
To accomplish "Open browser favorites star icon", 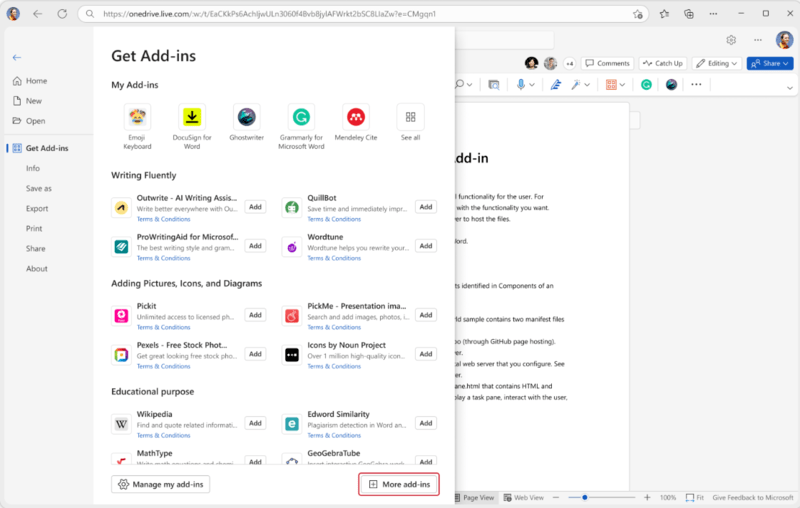I will (x=664, y=14).
